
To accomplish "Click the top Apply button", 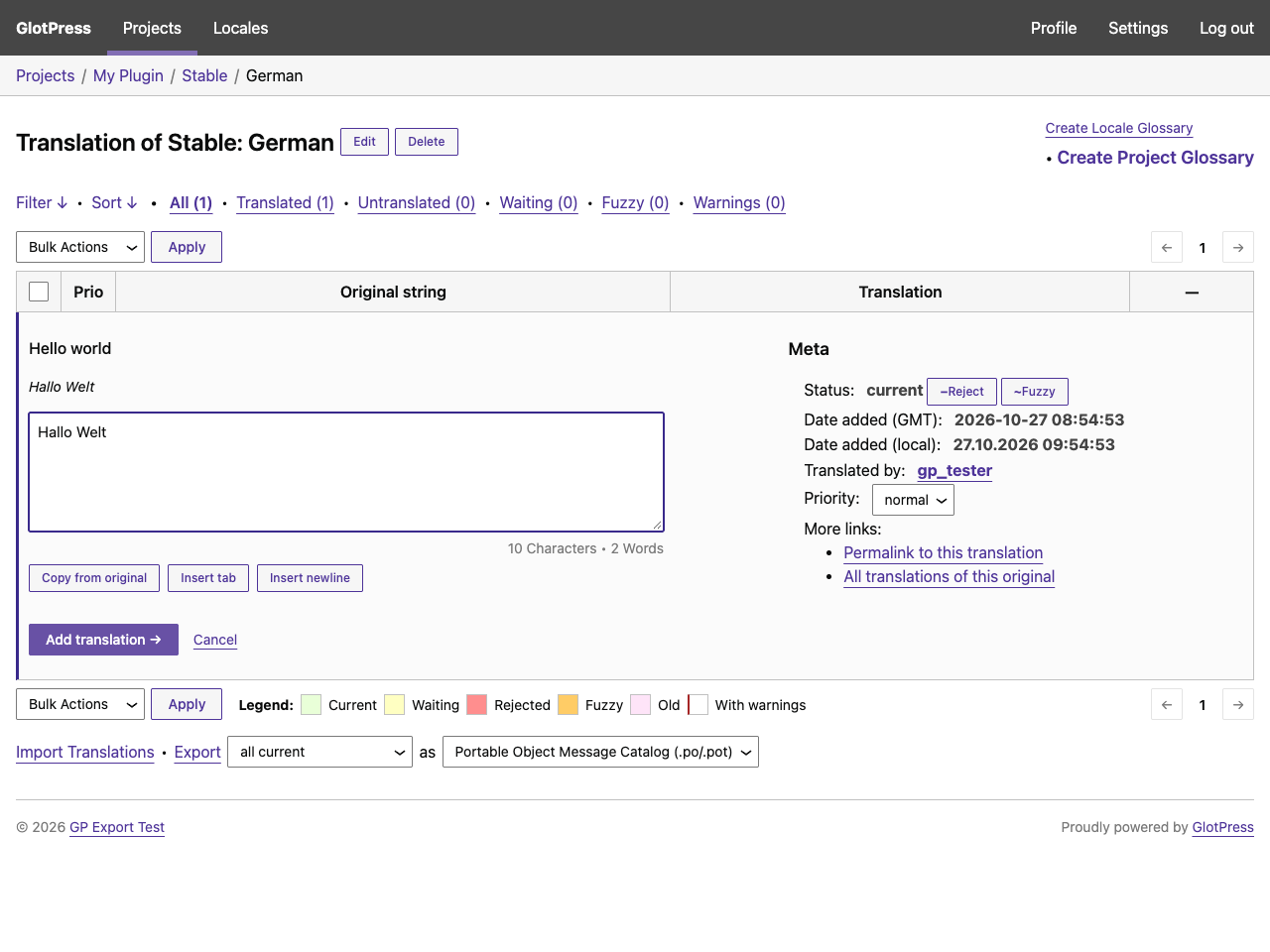I will (x=187, y=247).
